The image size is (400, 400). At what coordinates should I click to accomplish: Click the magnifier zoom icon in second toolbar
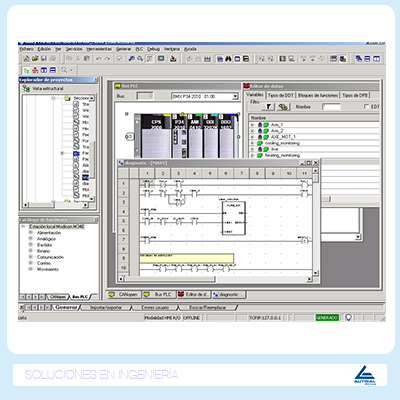64,70
